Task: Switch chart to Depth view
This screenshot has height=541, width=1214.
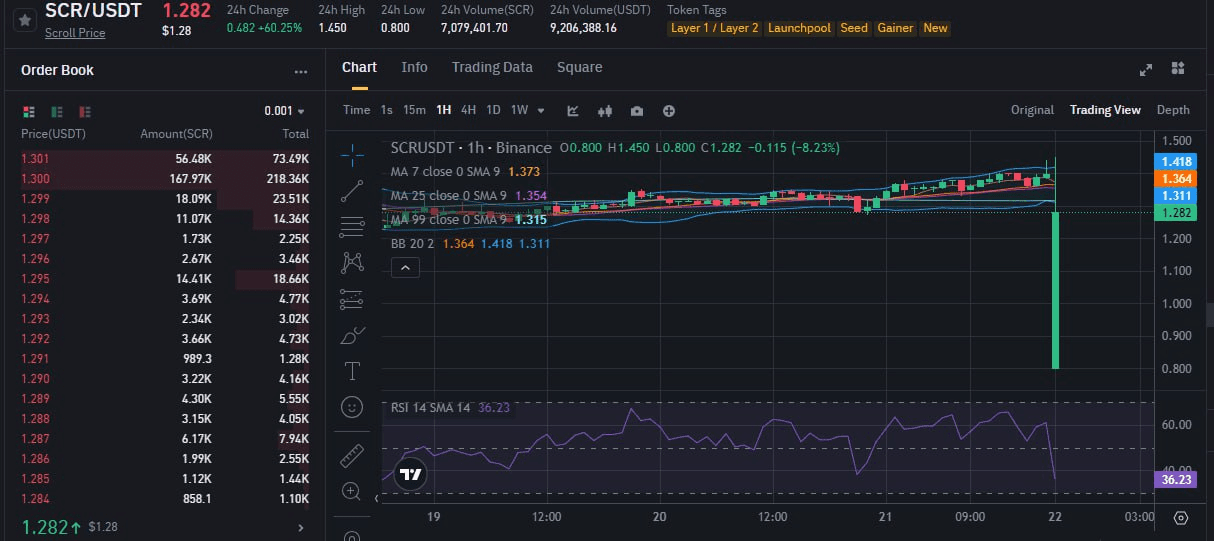Action: (1173, 111)
